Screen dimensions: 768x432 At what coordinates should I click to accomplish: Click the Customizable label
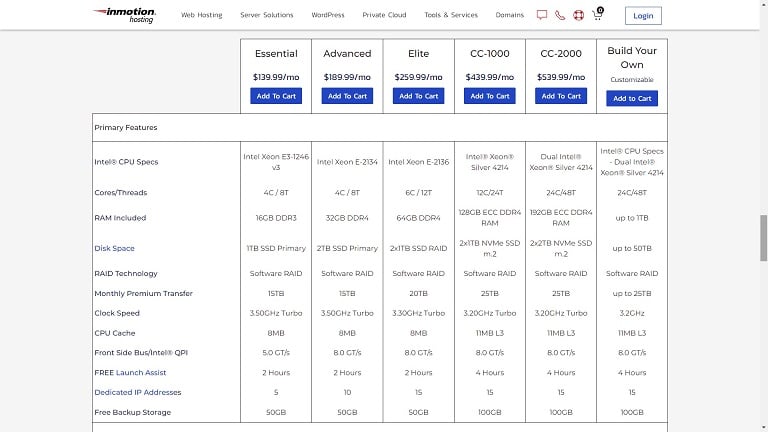632,79
